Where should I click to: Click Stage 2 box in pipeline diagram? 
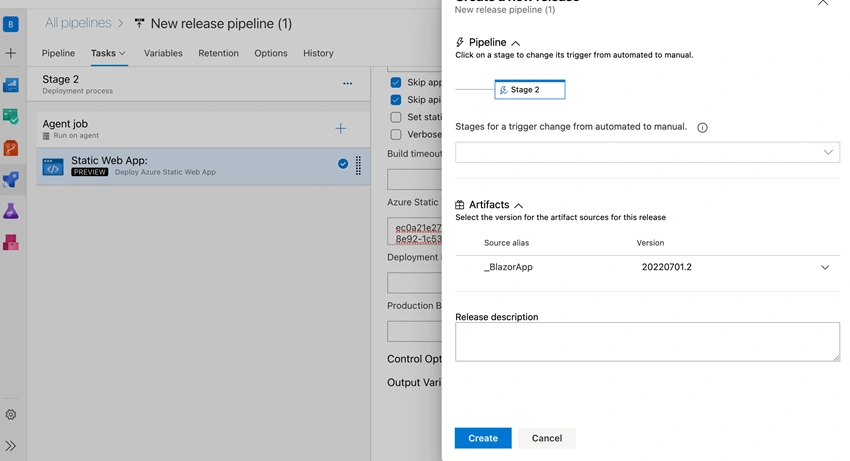pos(530,89)
